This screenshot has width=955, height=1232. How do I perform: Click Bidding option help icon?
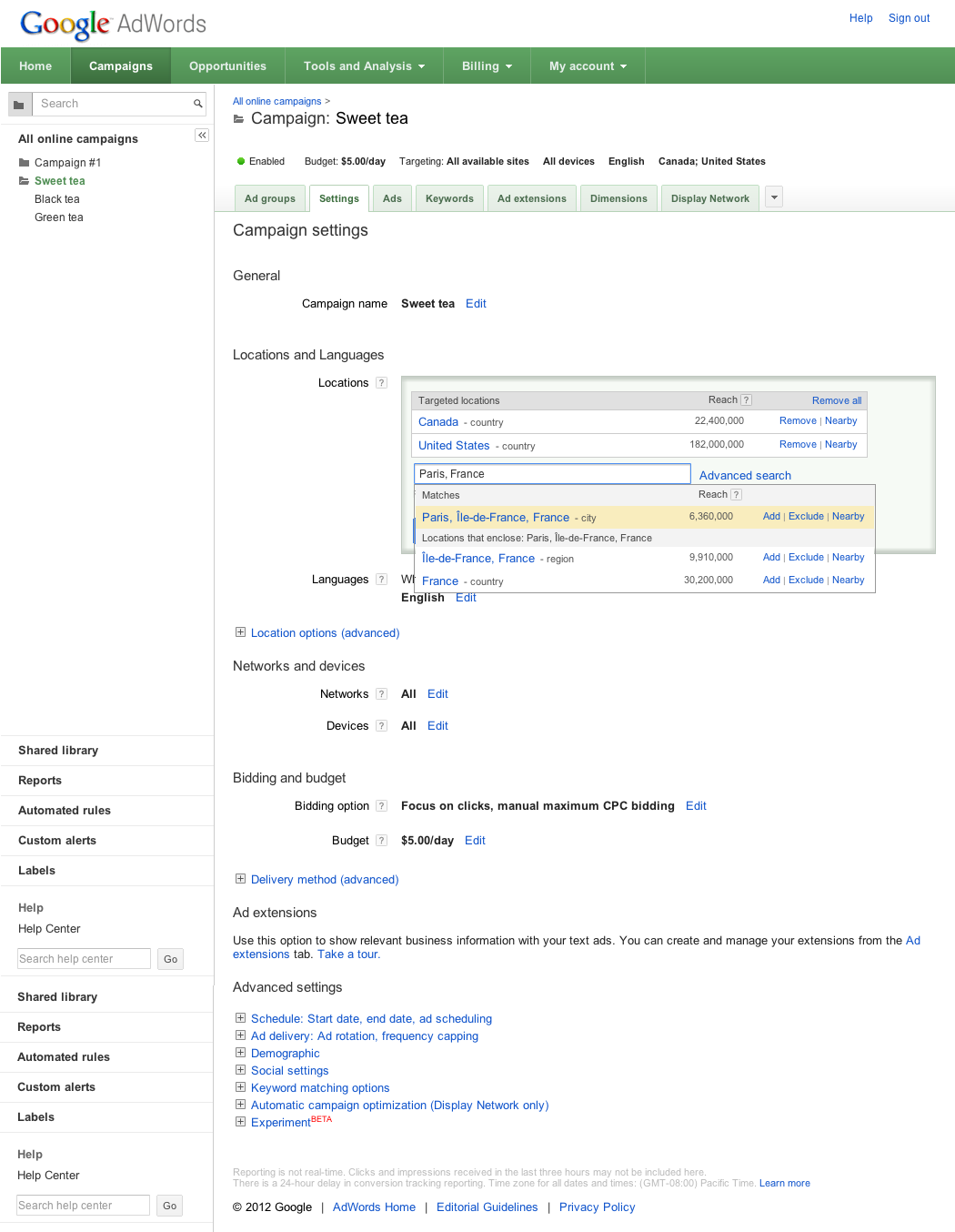[x=382, y=806]
